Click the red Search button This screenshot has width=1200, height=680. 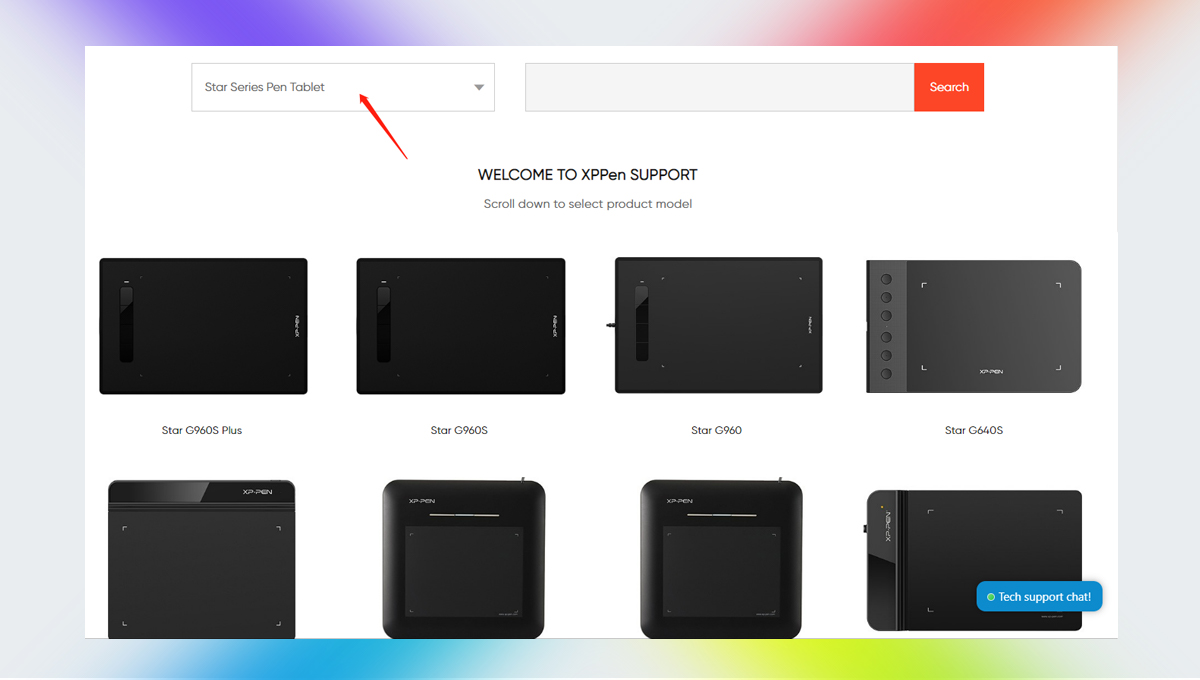tap(949, 87)
